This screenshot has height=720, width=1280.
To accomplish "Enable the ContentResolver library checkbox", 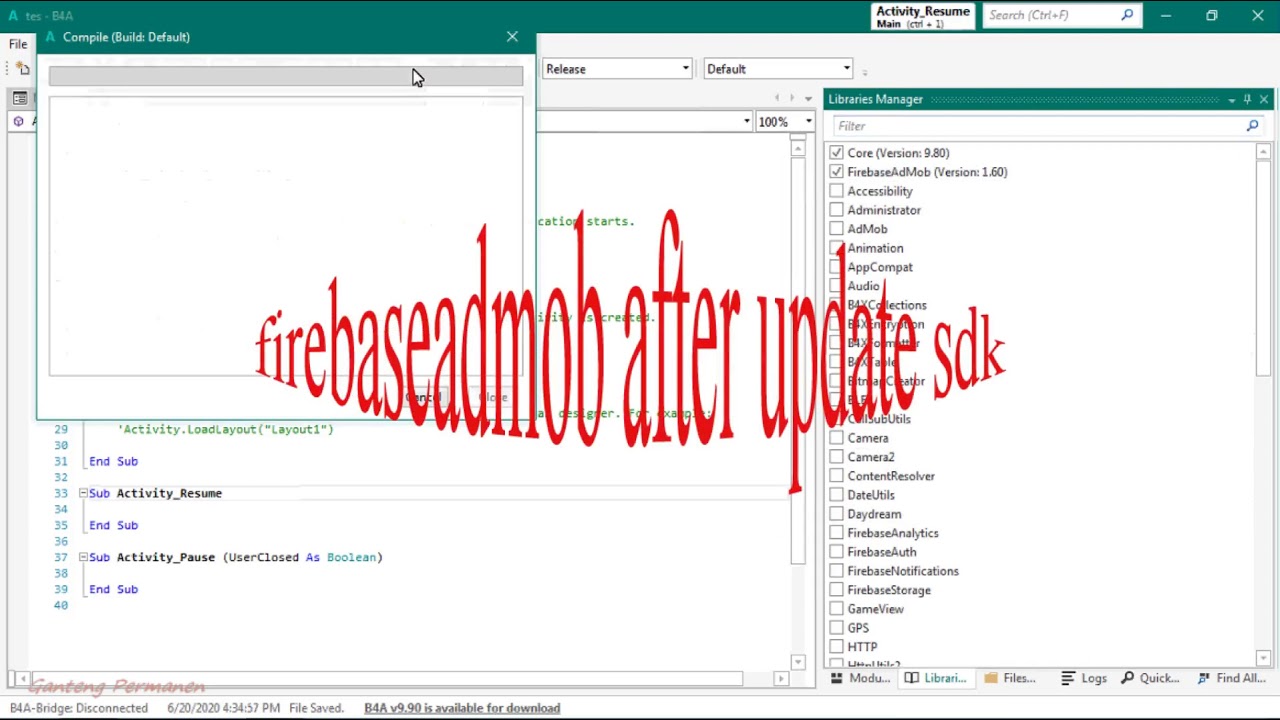I will click(836, 476).
